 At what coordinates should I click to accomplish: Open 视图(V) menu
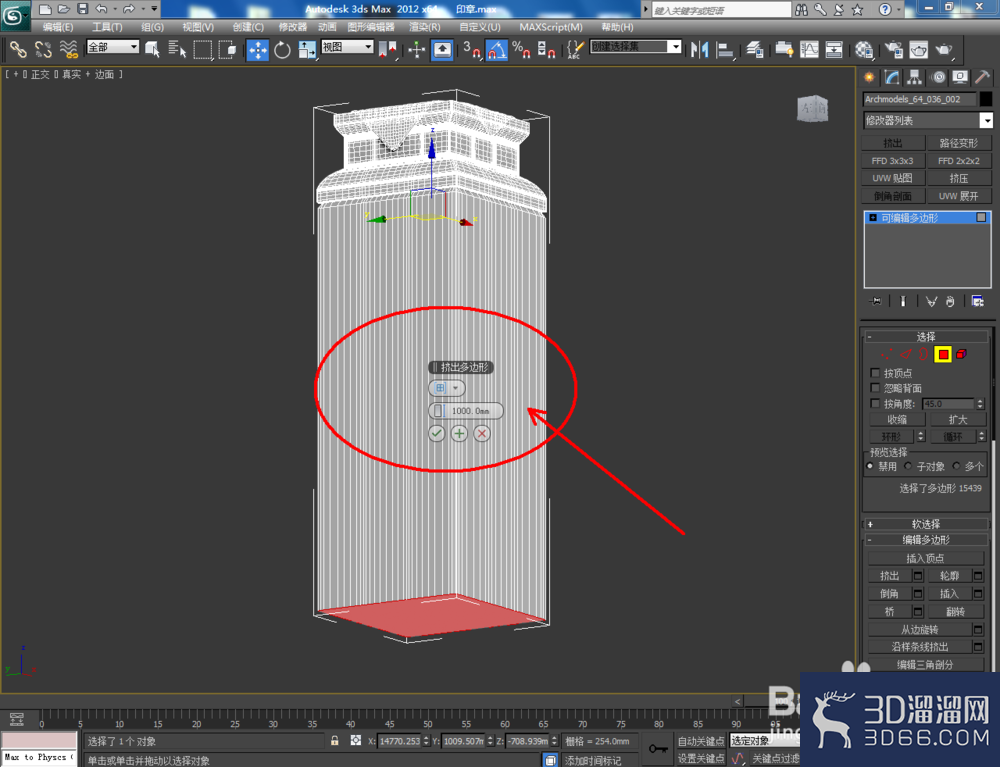click(x=198, y=27)
